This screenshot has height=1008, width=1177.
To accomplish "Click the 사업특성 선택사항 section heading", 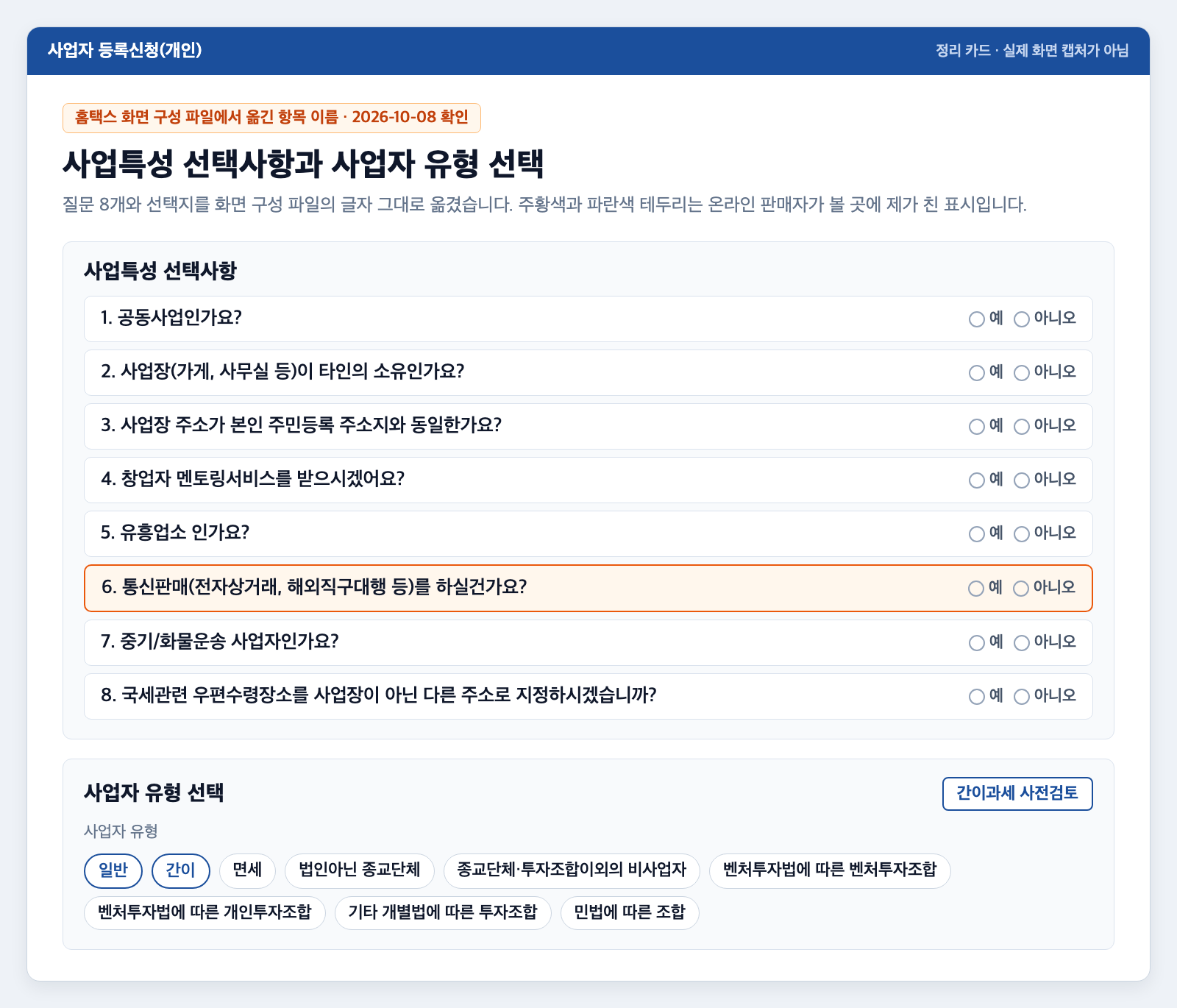I will 160,271.
